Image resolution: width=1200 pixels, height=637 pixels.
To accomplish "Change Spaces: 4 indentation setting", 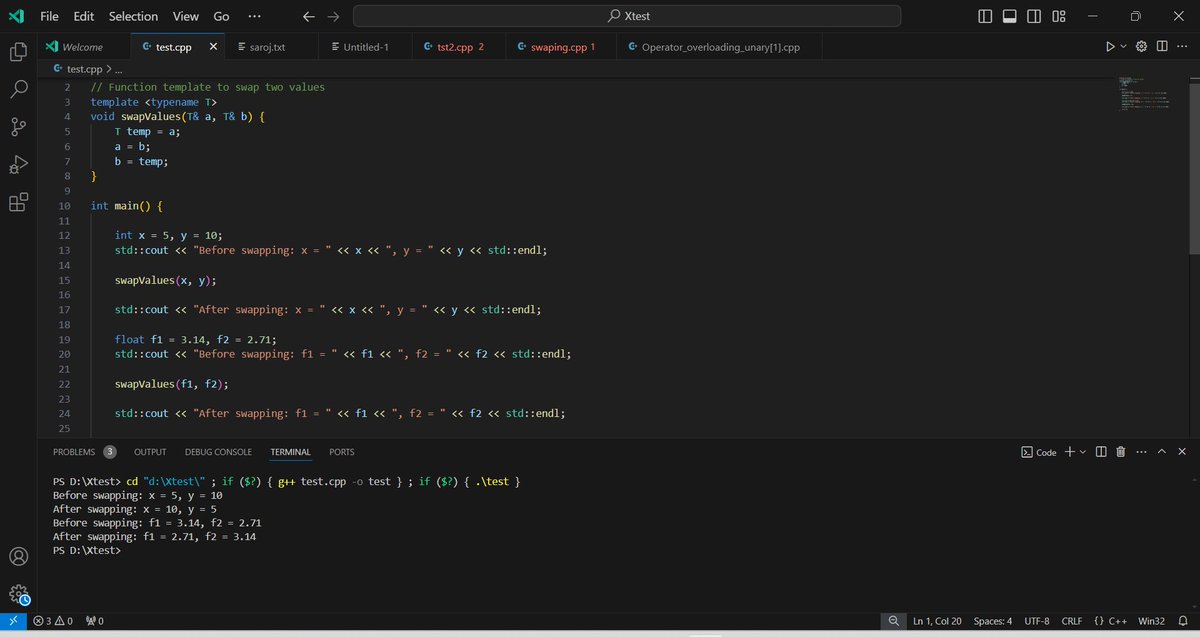I will (x=993, y=621).
